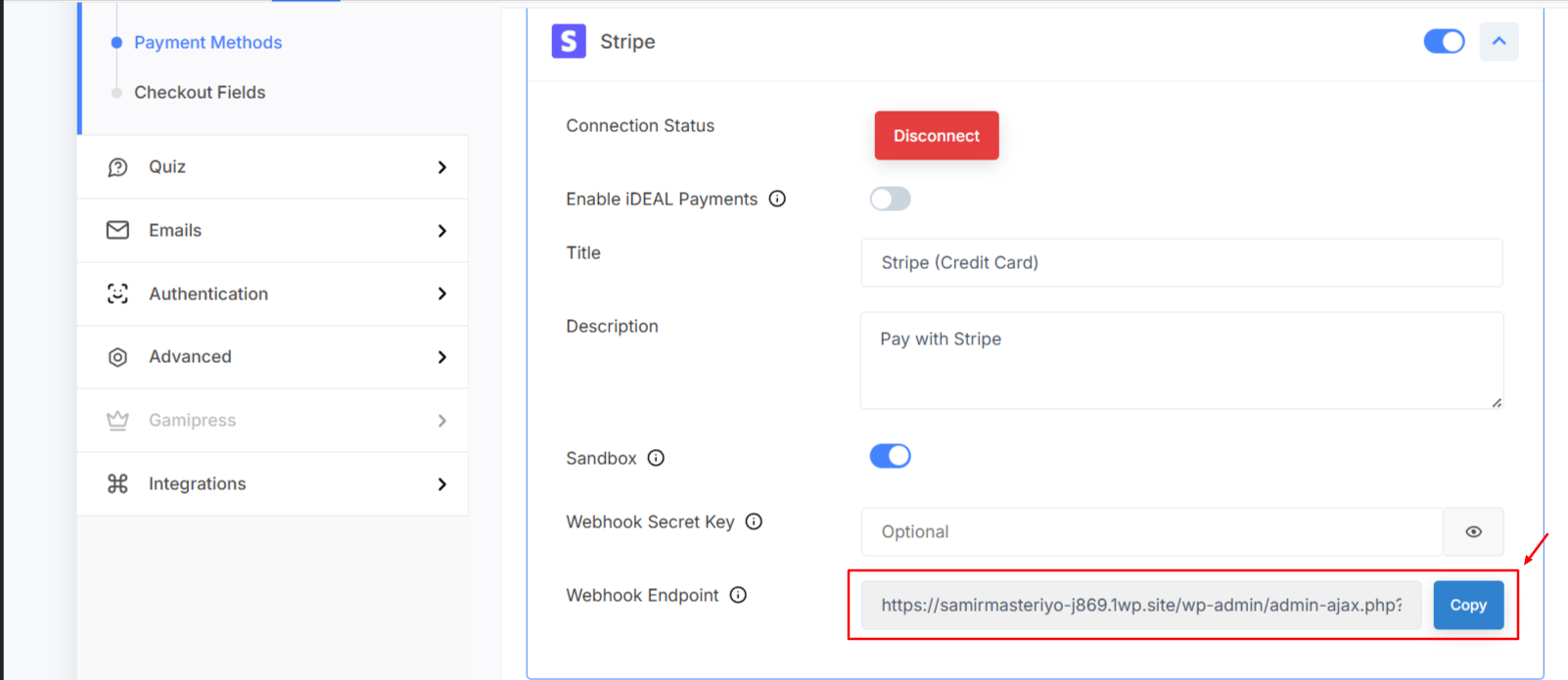Click the Gamipress crown icon

117,420
